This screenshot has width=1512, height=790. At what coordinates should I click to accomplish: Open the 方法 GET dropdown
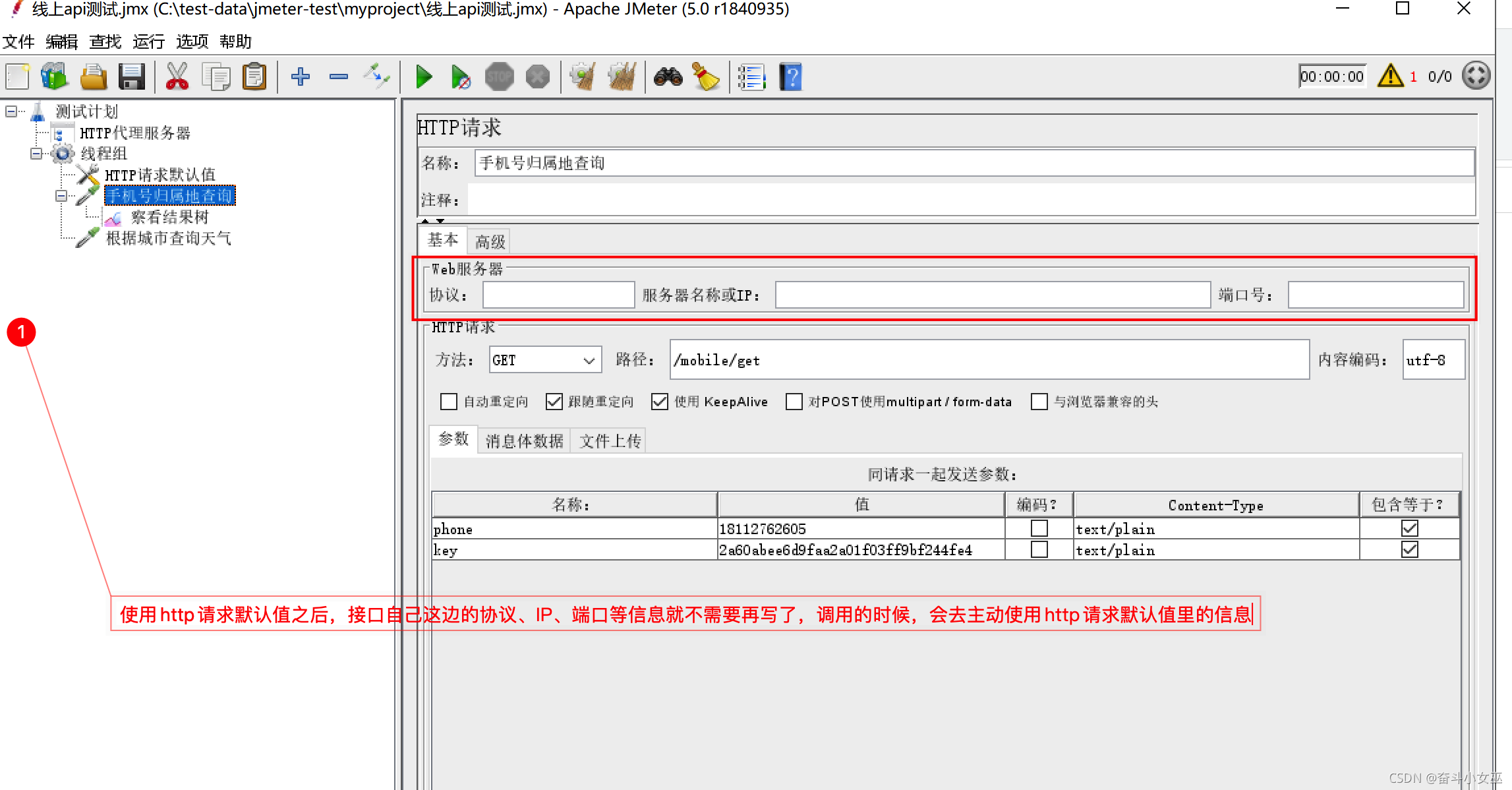(x=545, y=360)
